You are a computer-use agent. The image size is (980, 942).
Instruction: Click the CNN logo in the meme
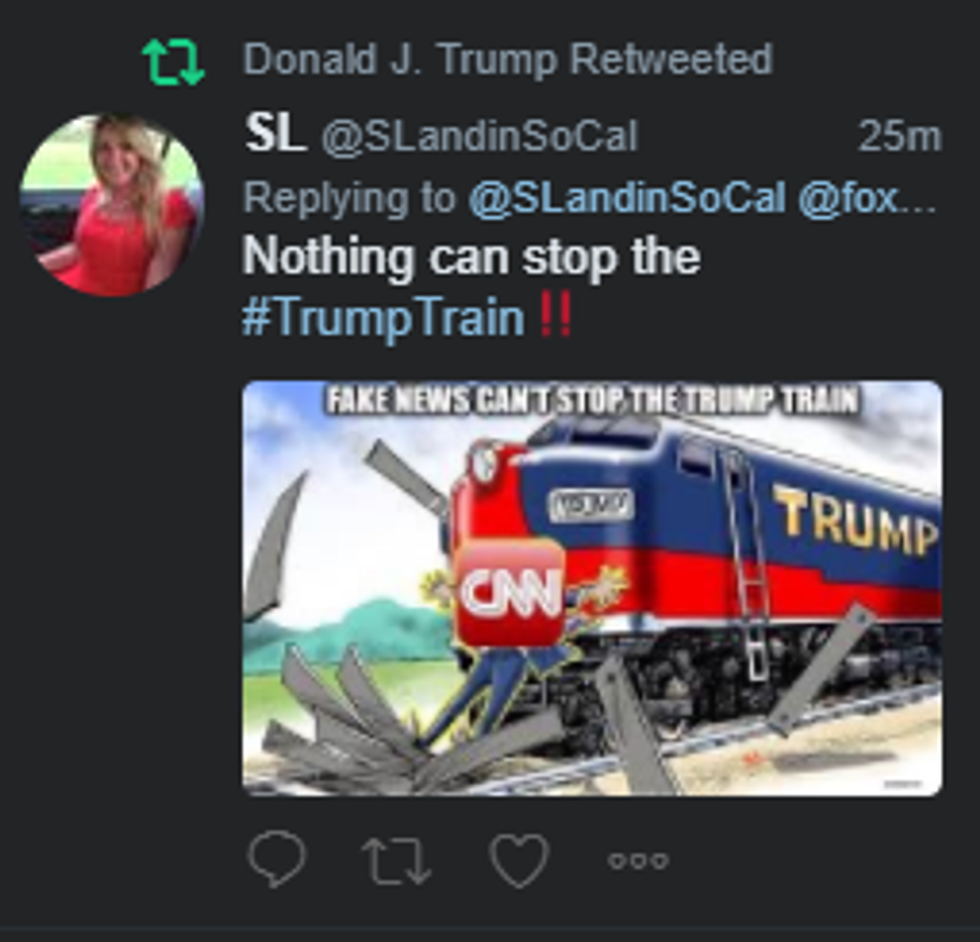click(509, 592)
